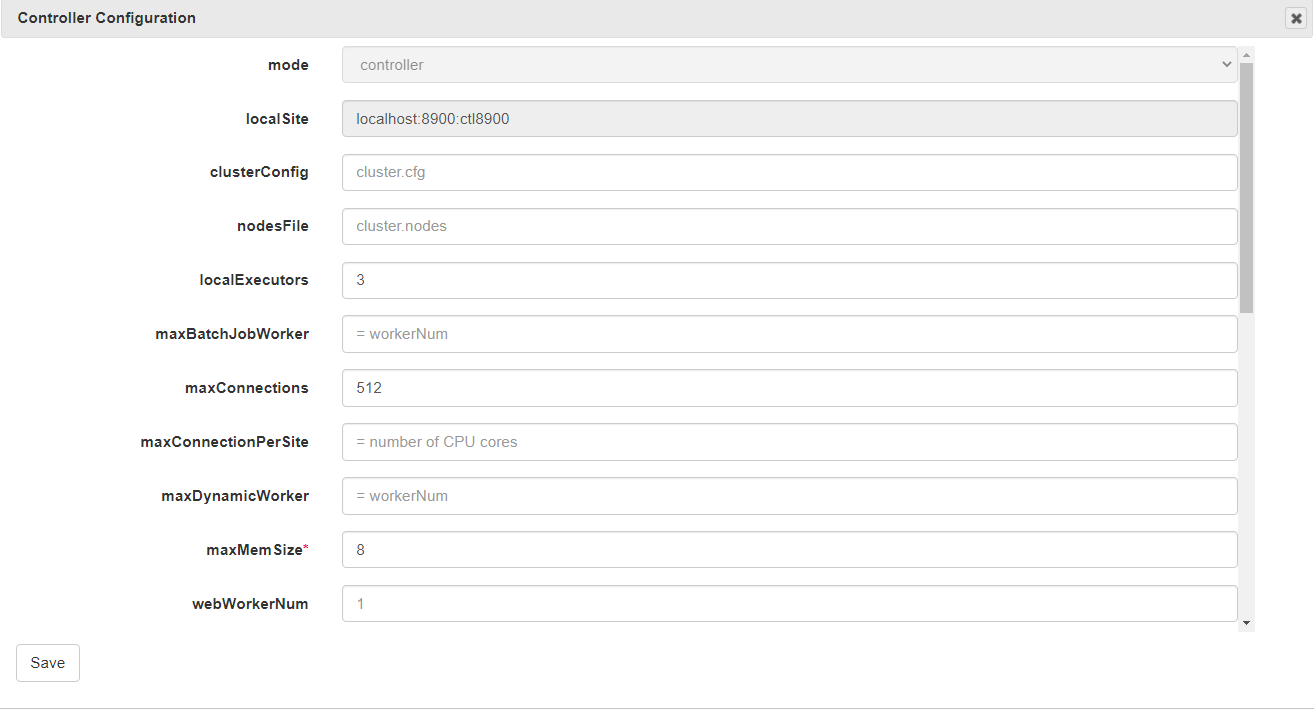The height and width of the screenshot is (709, 1314).
Task: Click the mode field label
Action: tap(288, 65)
